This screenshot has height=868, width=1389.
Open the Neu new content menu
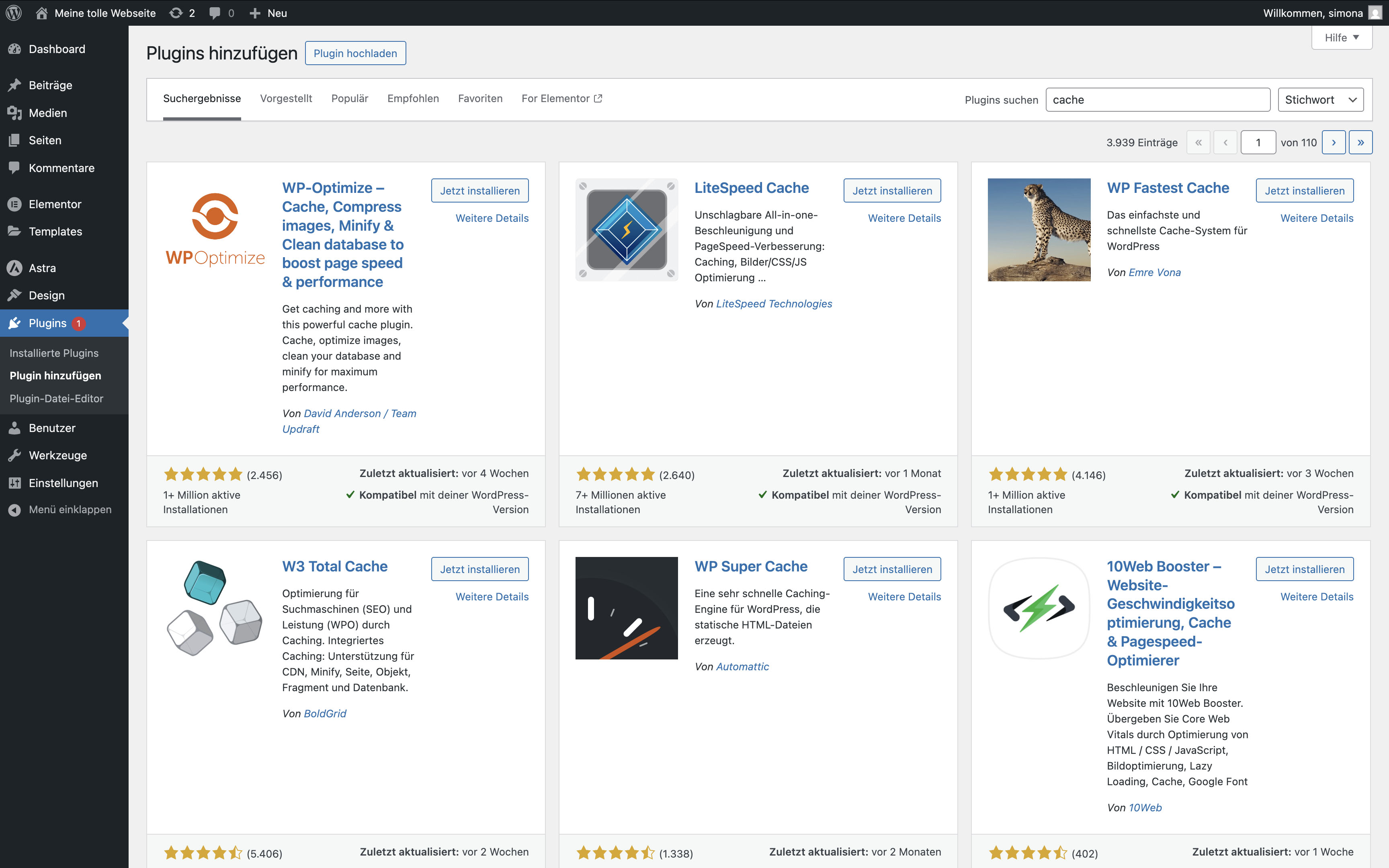coord(268,12)
